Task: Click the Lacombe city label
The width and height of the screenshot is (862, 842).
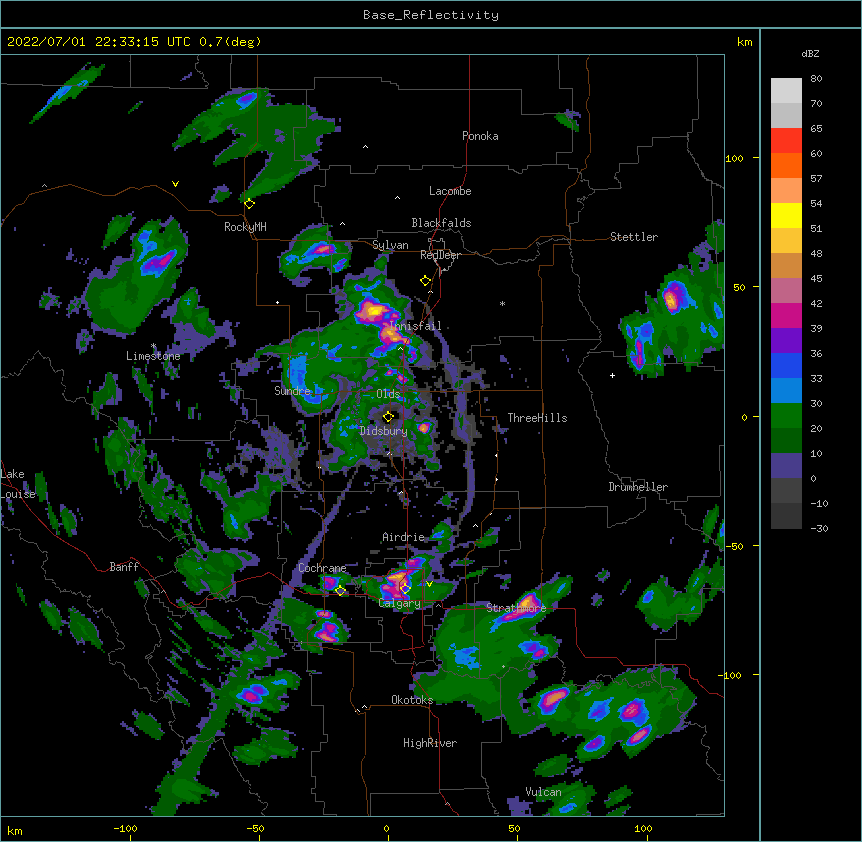Action: coord(450,191)
